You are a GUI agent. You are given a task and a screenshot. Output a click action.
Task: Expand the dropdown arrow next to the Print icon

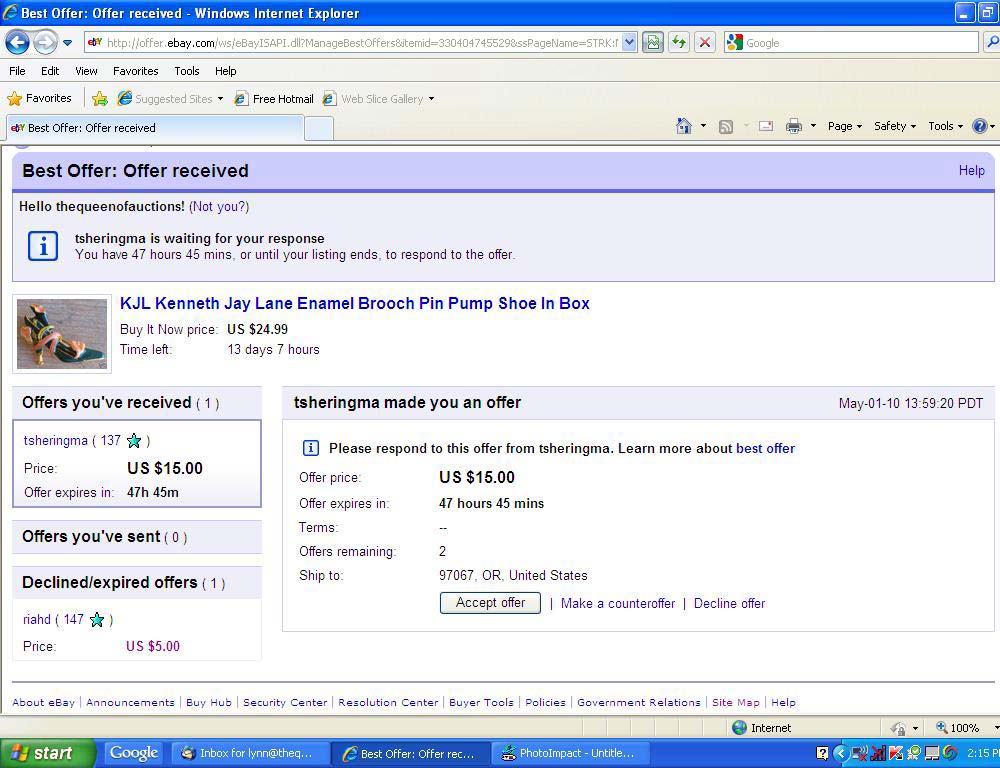pyautogui.click(x=813, y=126)
